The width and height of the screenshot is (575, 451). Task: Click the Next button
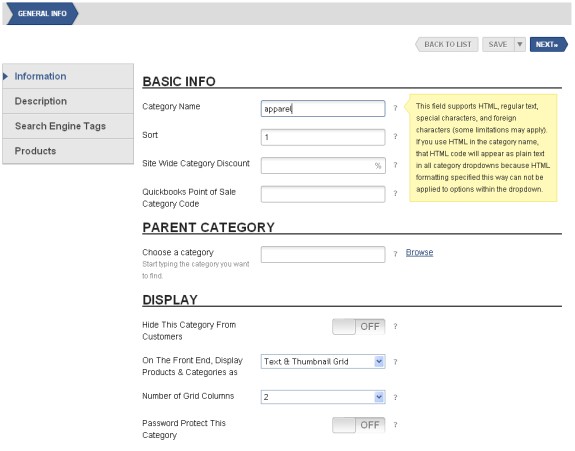click(548, 44)
